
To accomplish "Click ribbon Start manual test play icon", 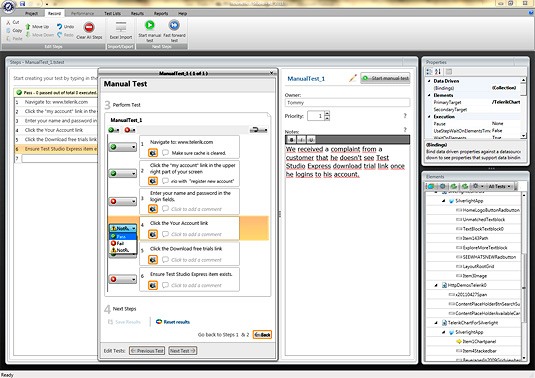I will 150,25.
